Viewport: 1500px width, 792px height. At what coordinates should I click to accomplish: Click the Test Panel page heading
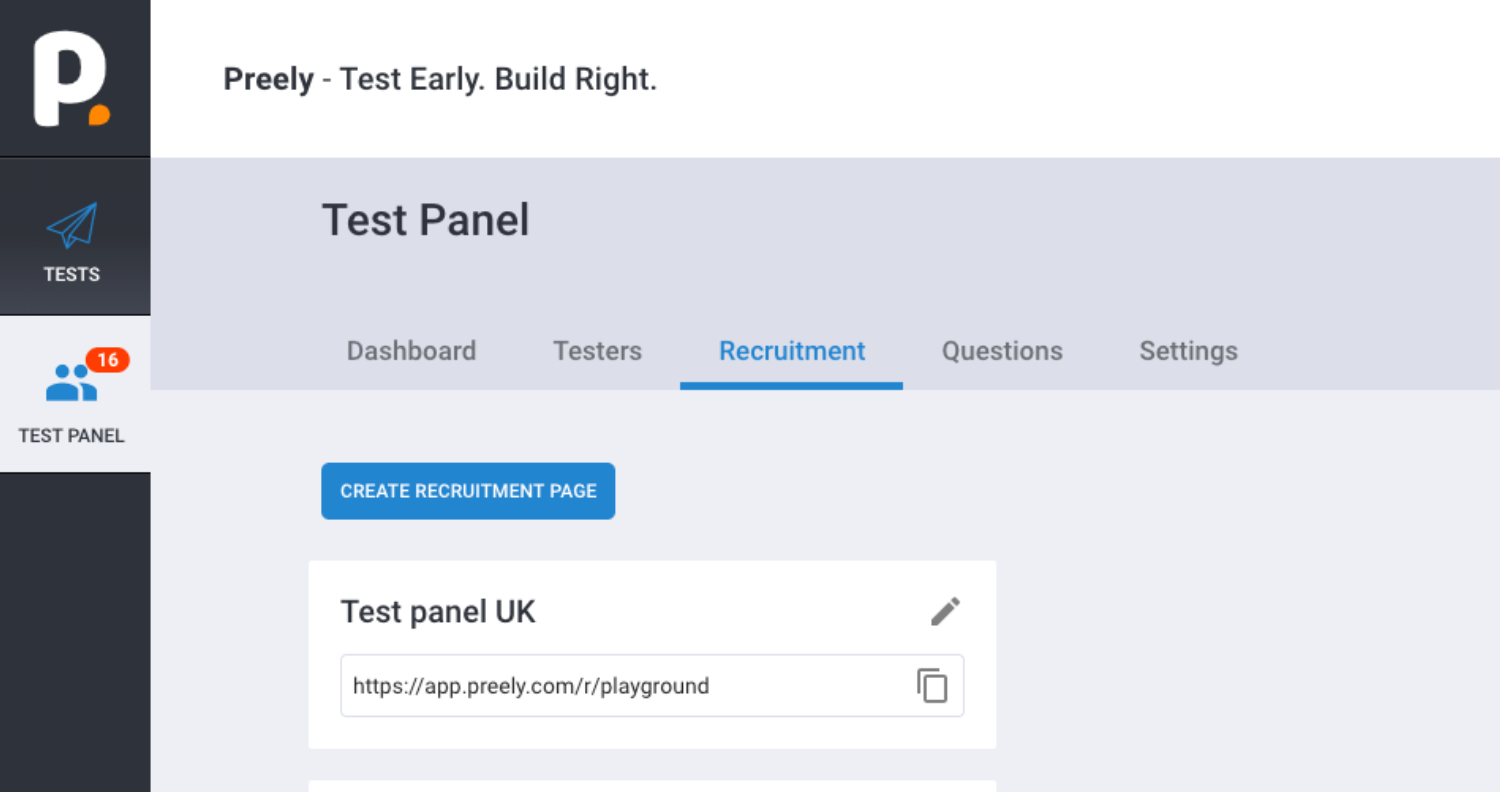point(425,220)
